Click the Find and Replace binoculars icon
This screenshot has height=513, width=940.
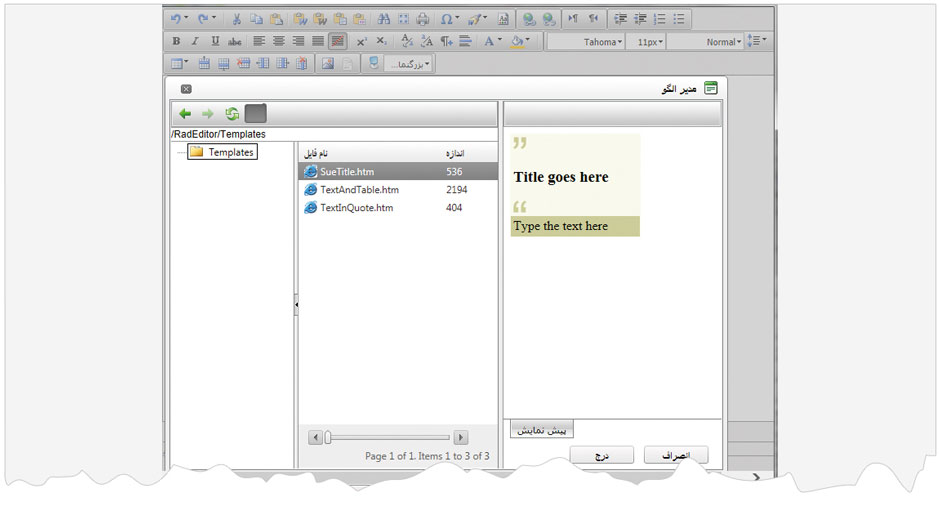click(x=384, y=19)
